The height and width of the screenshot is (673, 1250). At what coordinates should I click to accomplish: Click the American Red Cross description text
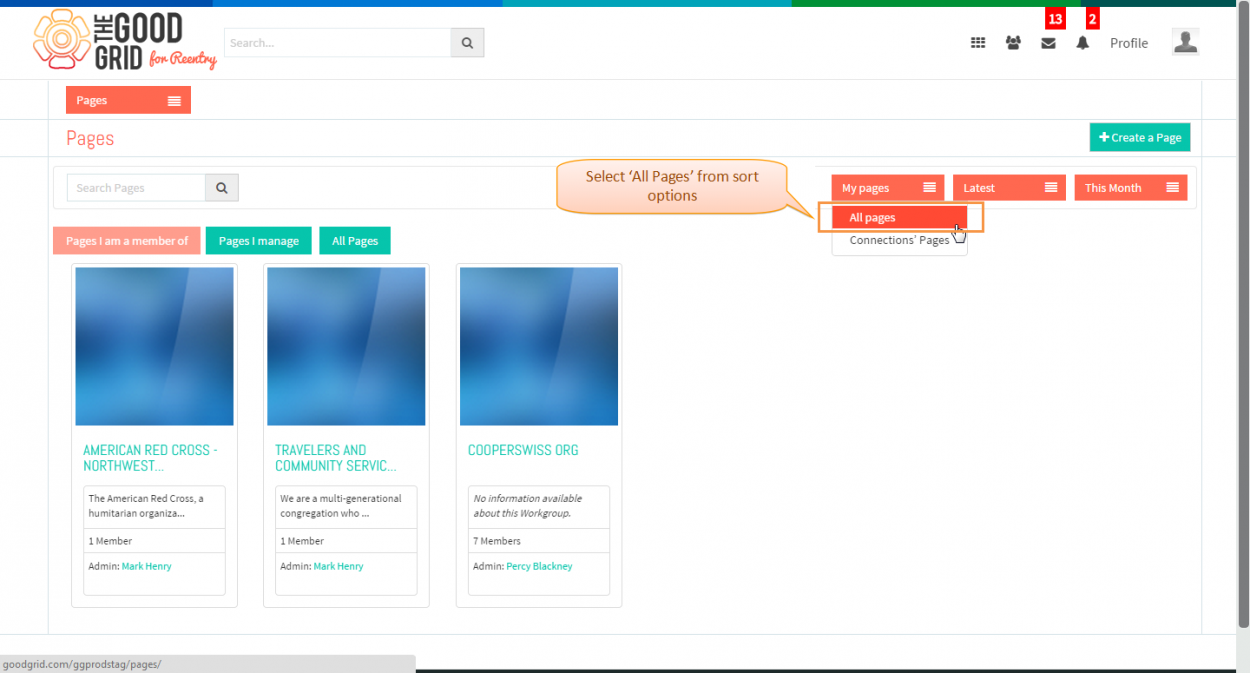[x=146, y=506]
